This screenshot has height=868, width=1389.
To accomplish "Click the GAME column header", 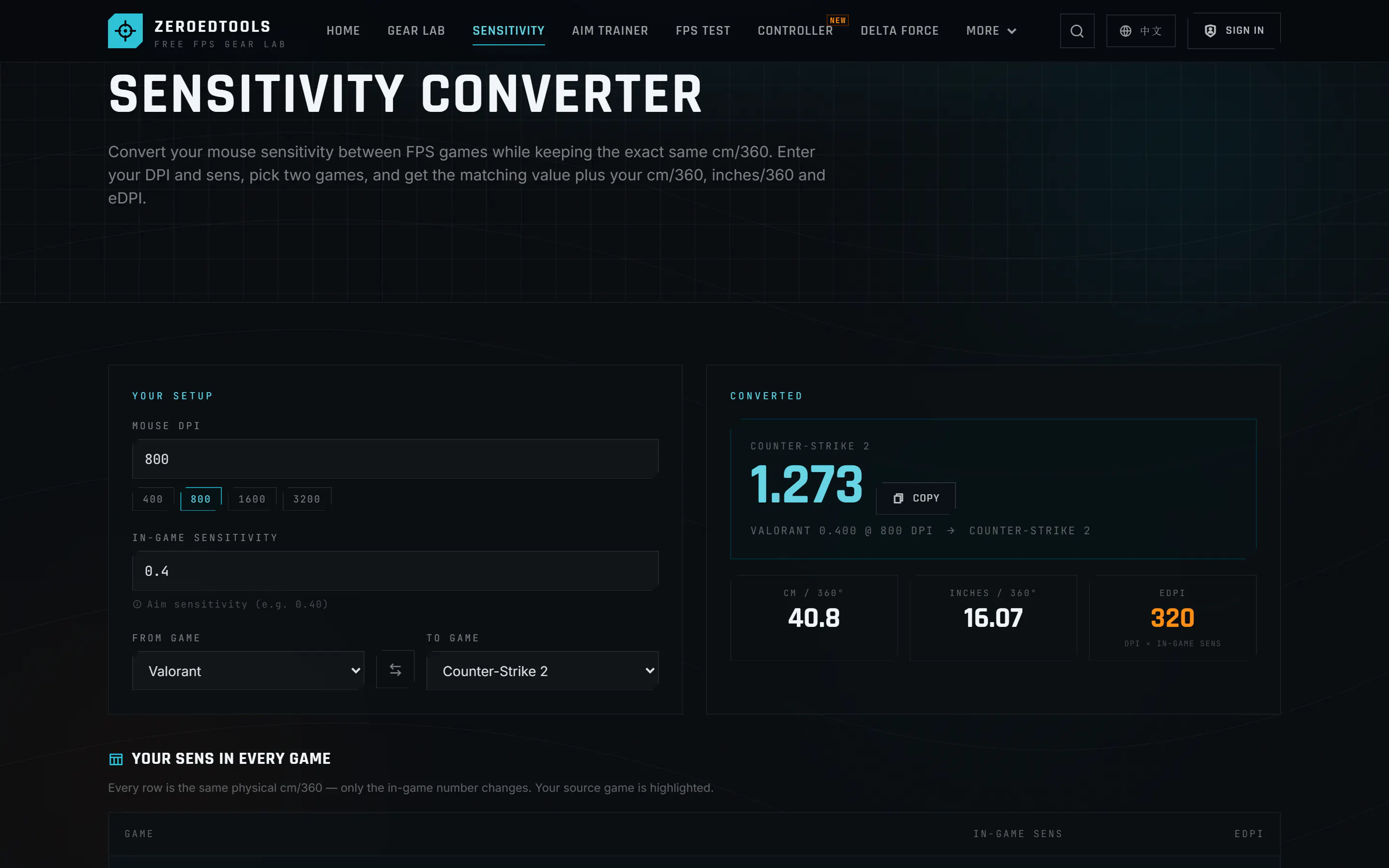I will click(x=139, y=834).
